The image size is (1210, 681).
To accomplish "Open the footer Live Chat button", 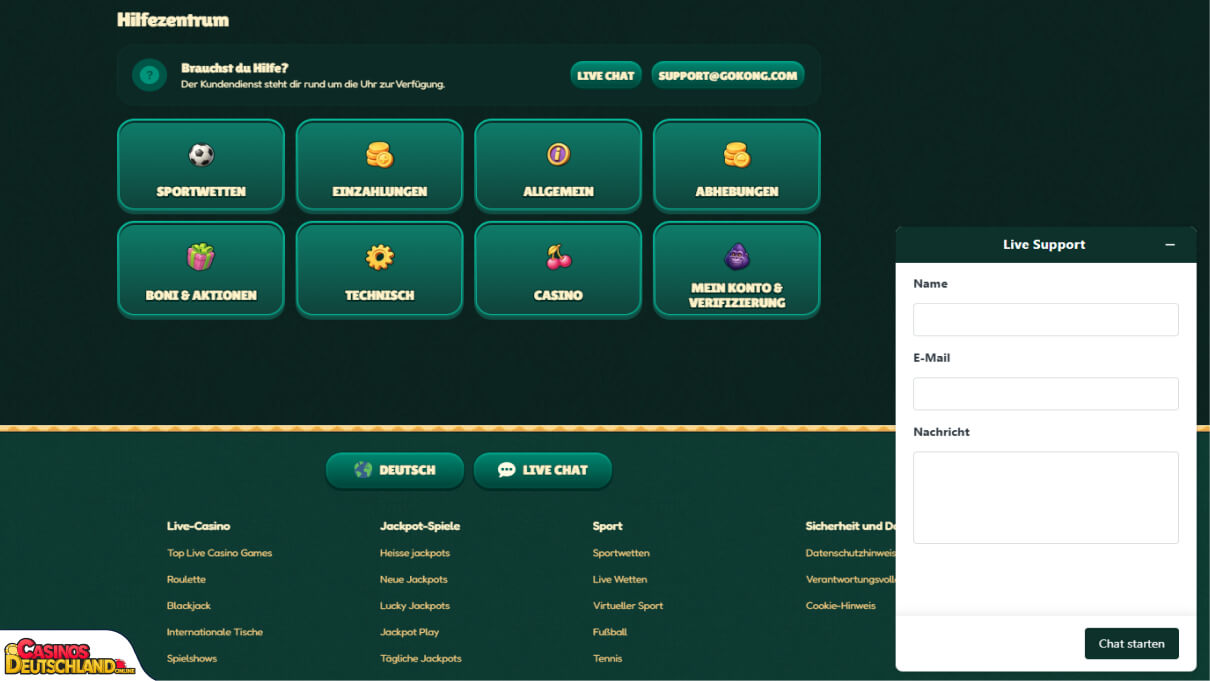I will [x=542, y=470].
